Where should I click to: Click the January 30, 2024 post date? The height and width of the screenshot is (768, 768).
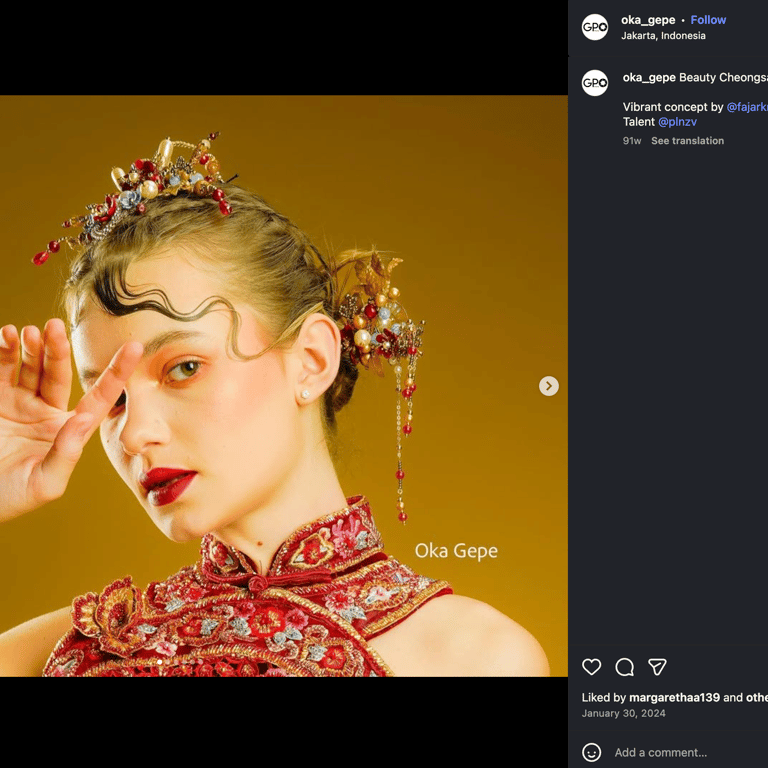click(623, 714)
